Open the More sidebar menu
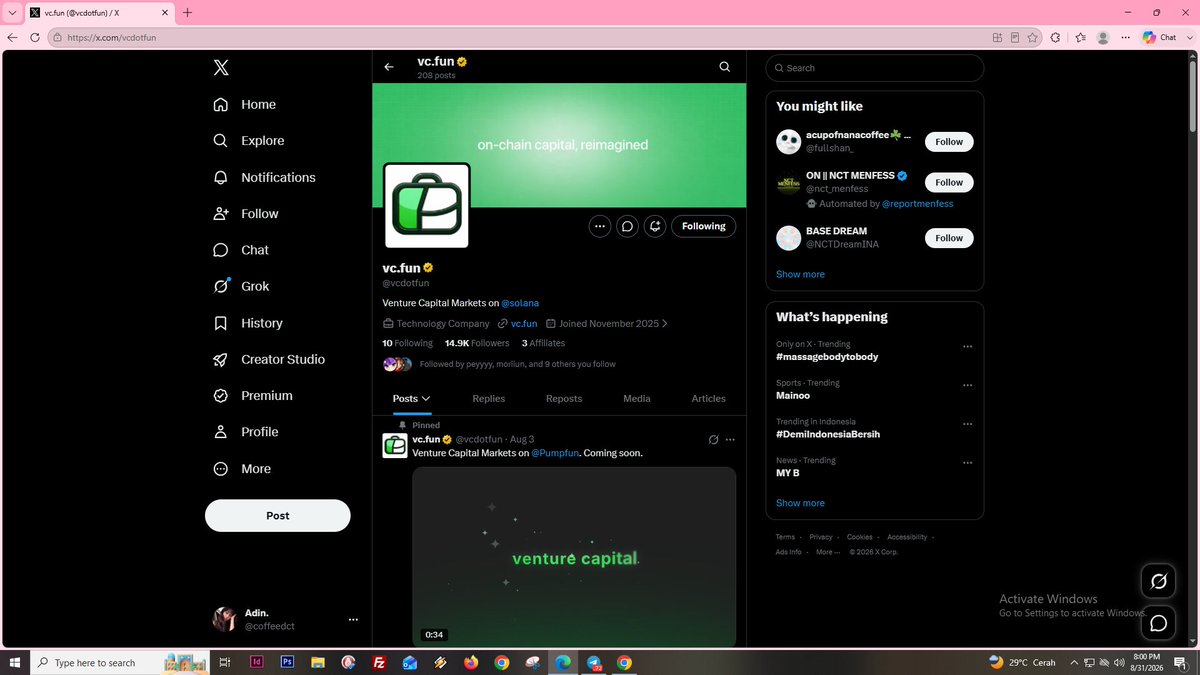Screen dimensions: 1200x675 [241, 468]
